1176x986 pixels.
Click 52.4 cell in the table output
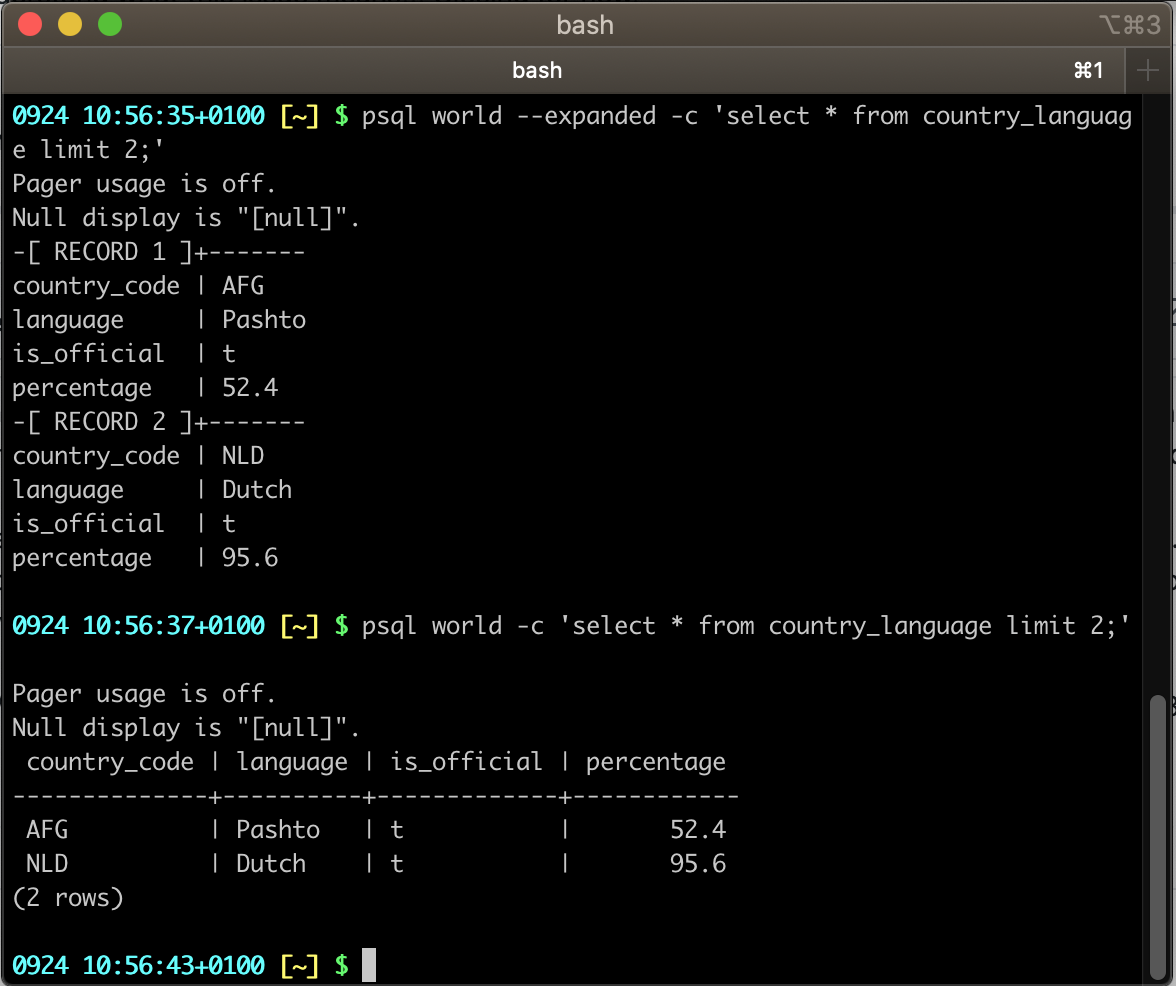coord(698,830)
